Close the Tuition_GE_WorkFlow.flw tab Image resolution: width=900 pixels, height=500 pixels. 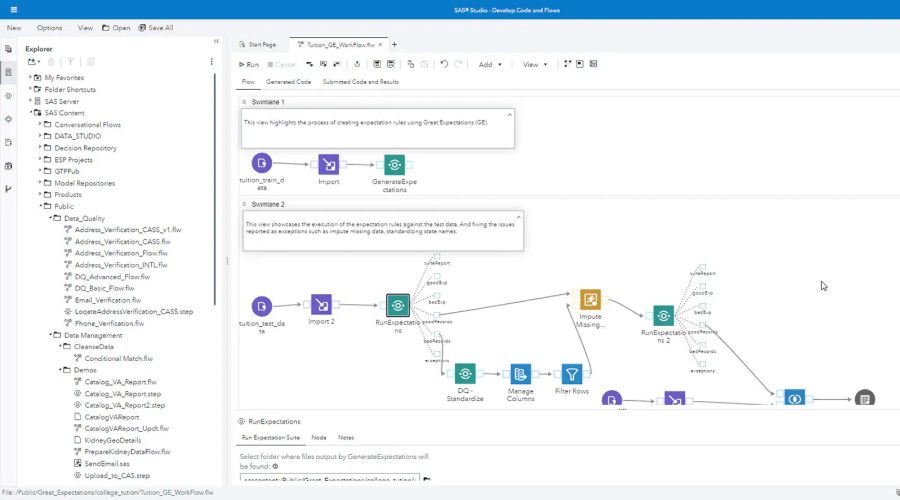pos(380,44)
